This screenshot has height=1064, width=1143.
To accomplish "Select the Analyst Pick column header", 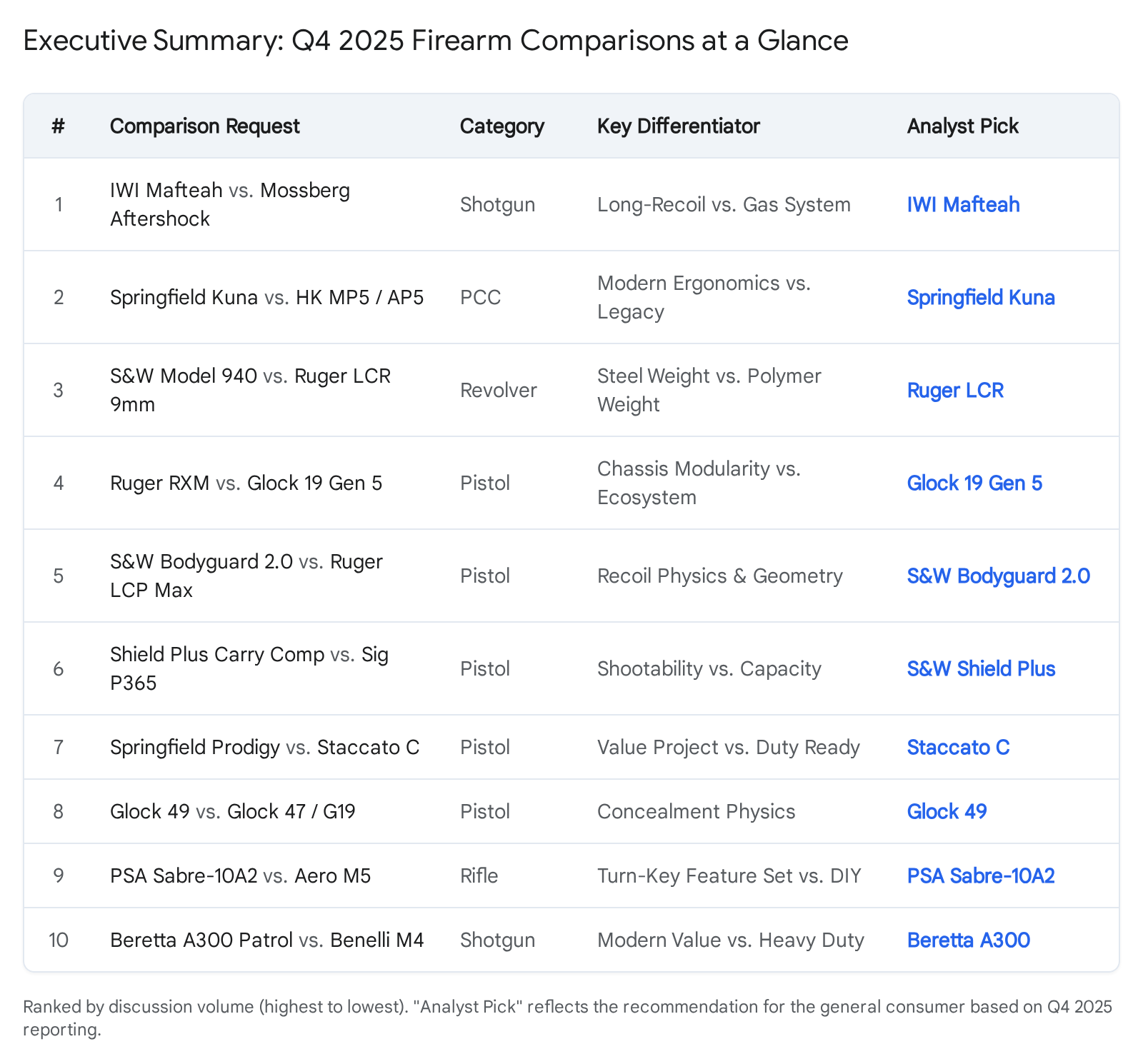I will pos(962,126).
